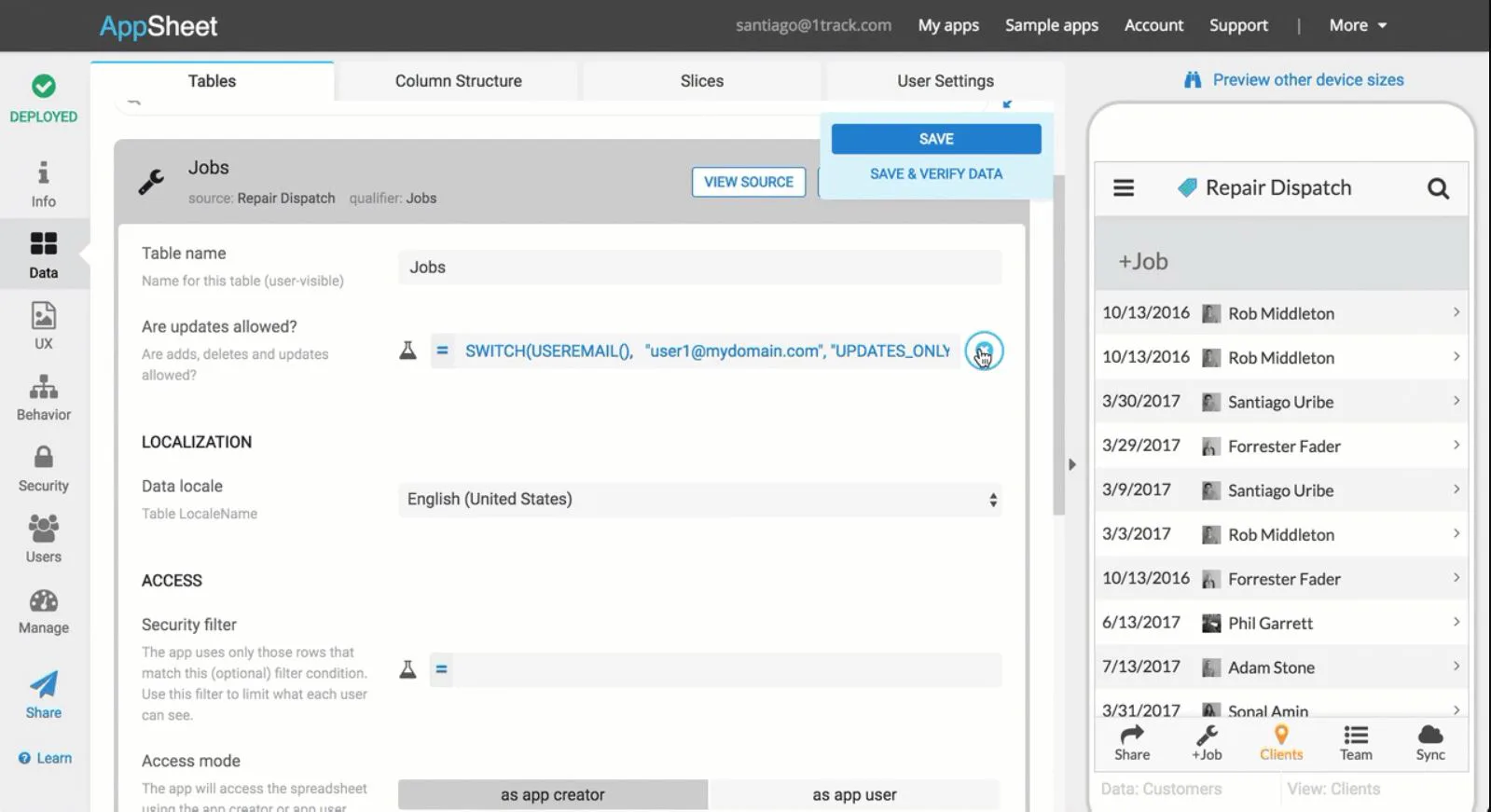Click the editor vertical scrollbar
The width and height of the screenshot is (1491, 812).
(1058, 345)
